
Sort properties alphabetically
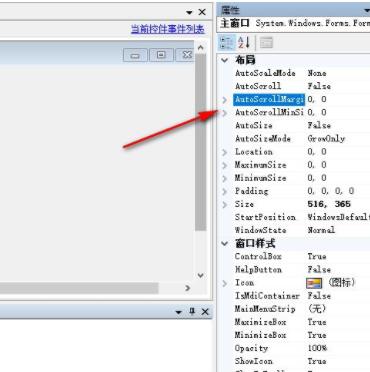[x=244, y=43]
